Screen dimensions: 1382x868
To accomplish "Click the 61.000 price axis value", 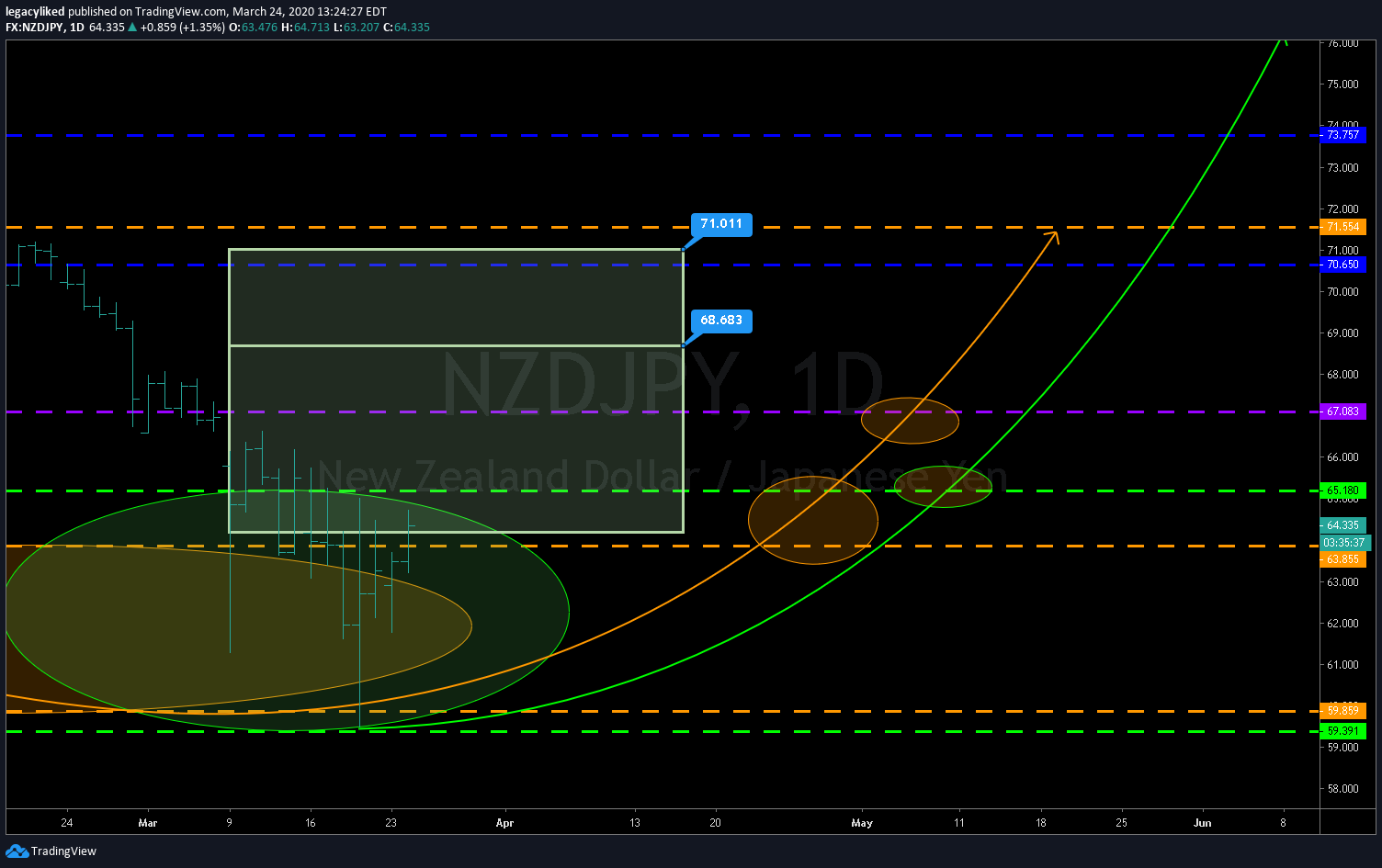I will [1342, 665].
